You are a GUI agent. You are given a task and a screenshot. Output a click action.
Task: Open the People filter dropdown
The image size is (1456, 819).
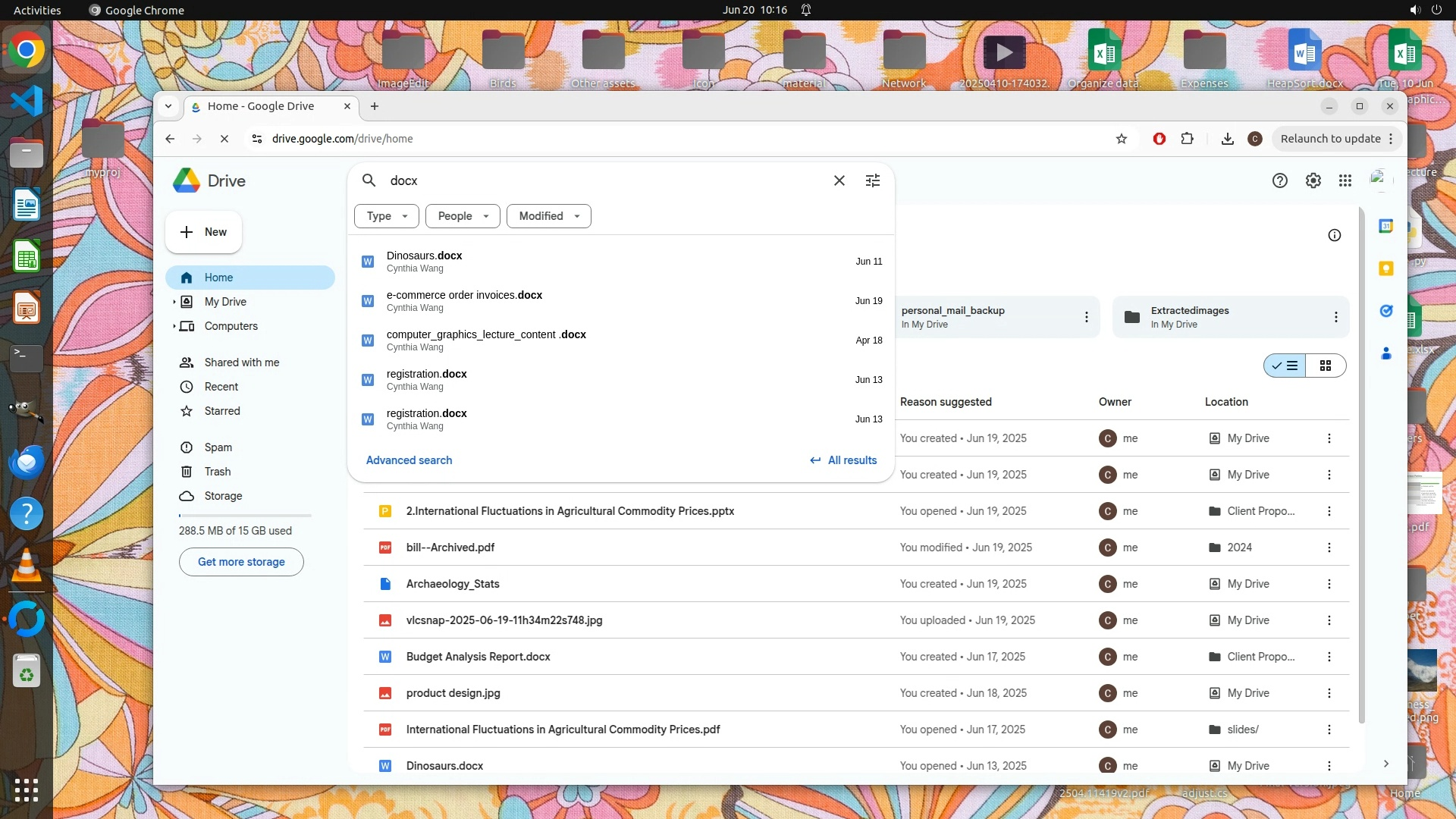[x=463, y=216]
